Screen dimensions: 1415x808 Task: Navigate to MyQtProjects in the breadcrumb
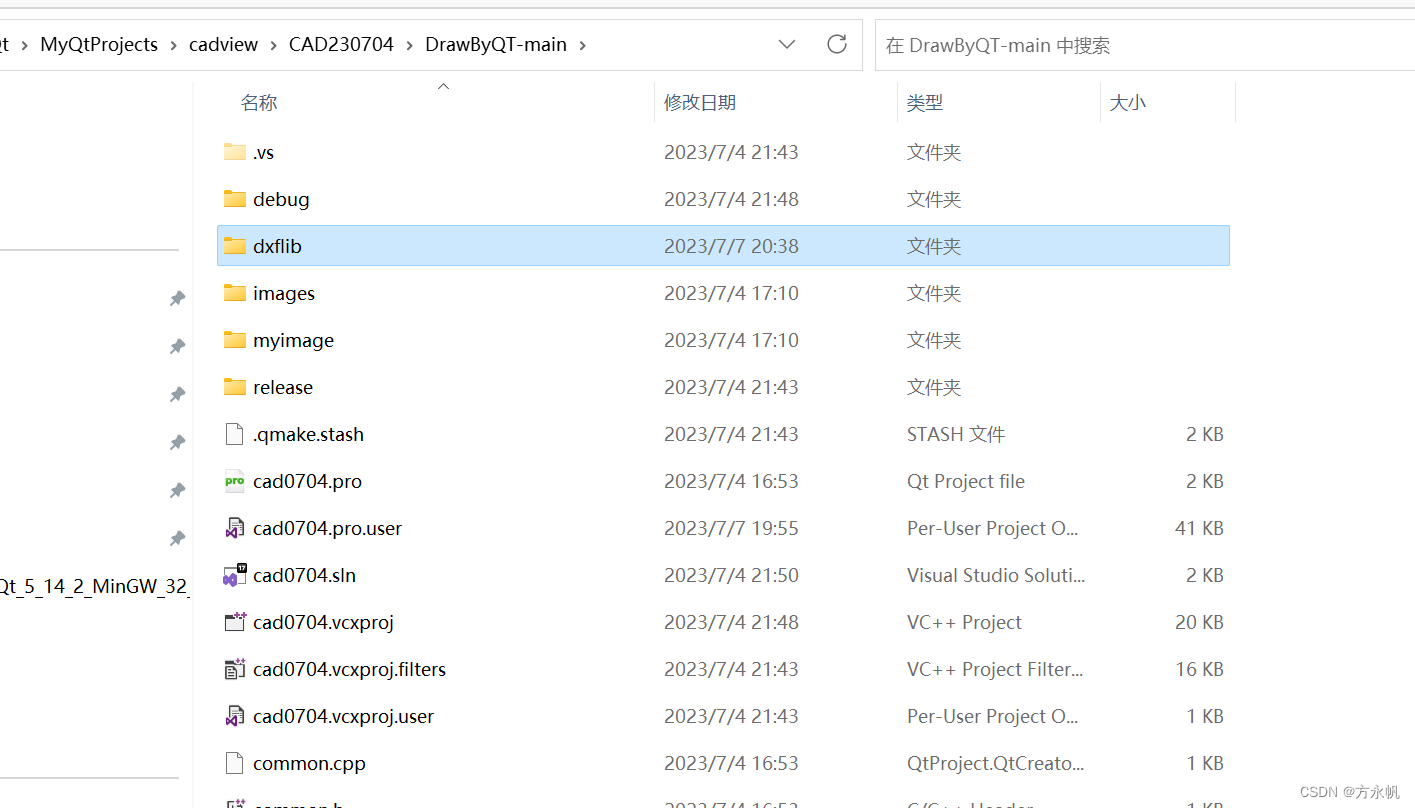(x=99, y=44)
